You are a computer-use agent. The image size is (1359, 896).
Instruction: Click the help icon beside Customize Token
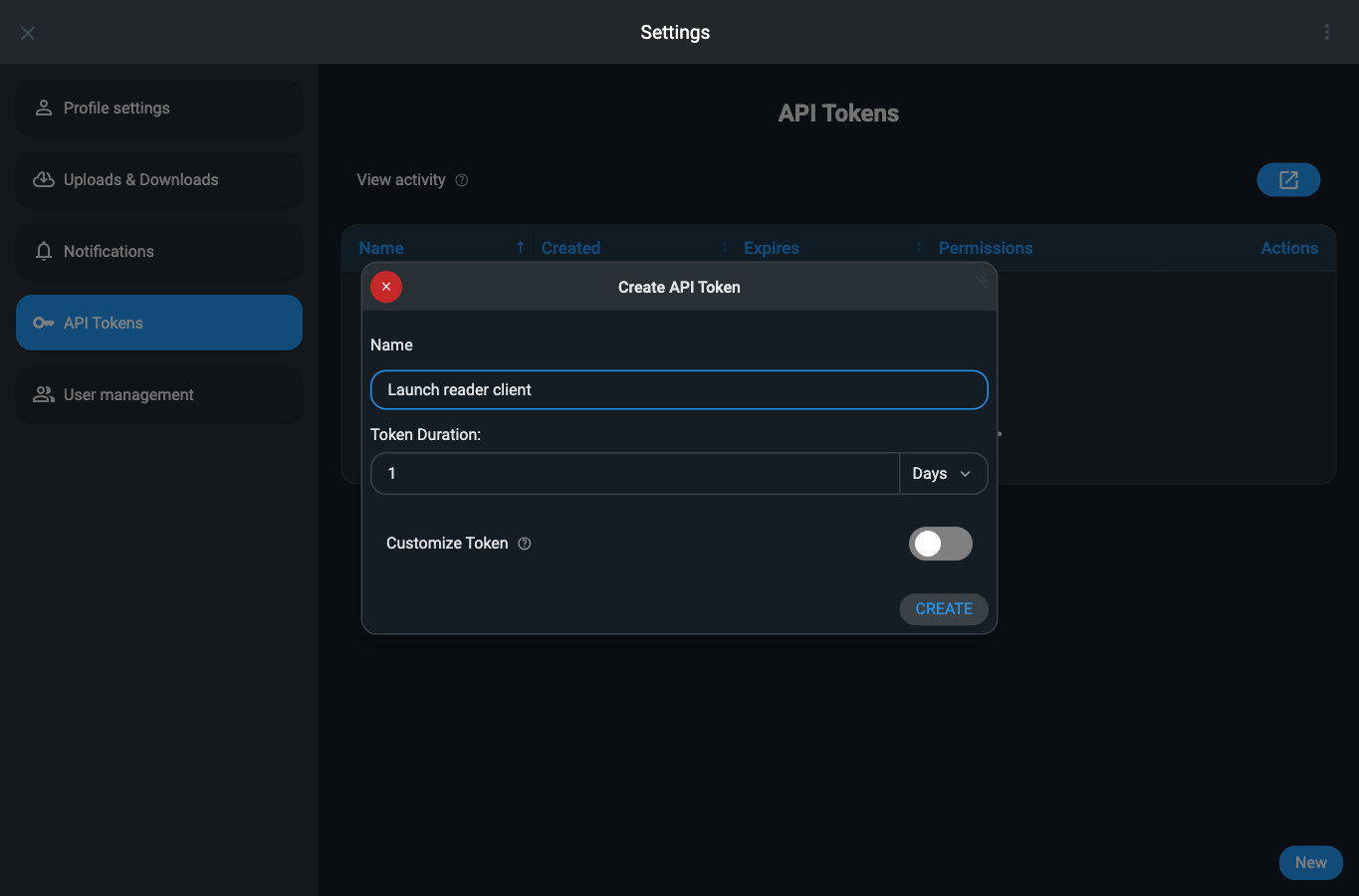coord(525,544)
